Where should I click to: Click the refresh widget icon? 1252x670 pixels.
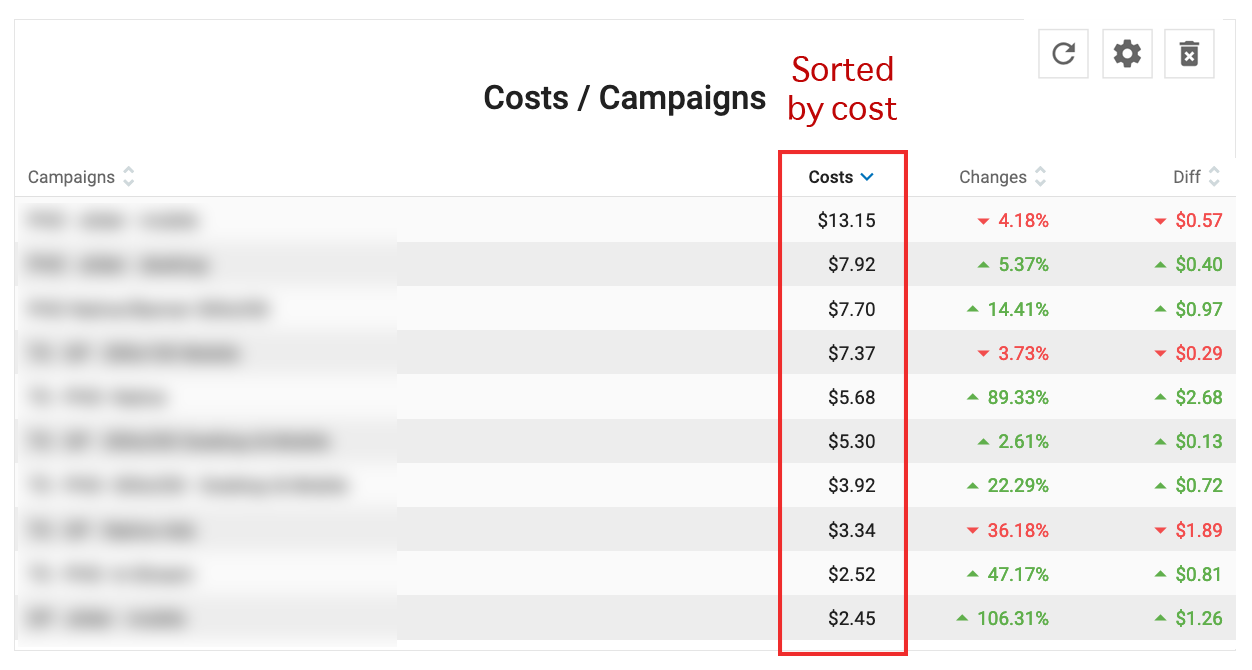[x=1063, y=53]
